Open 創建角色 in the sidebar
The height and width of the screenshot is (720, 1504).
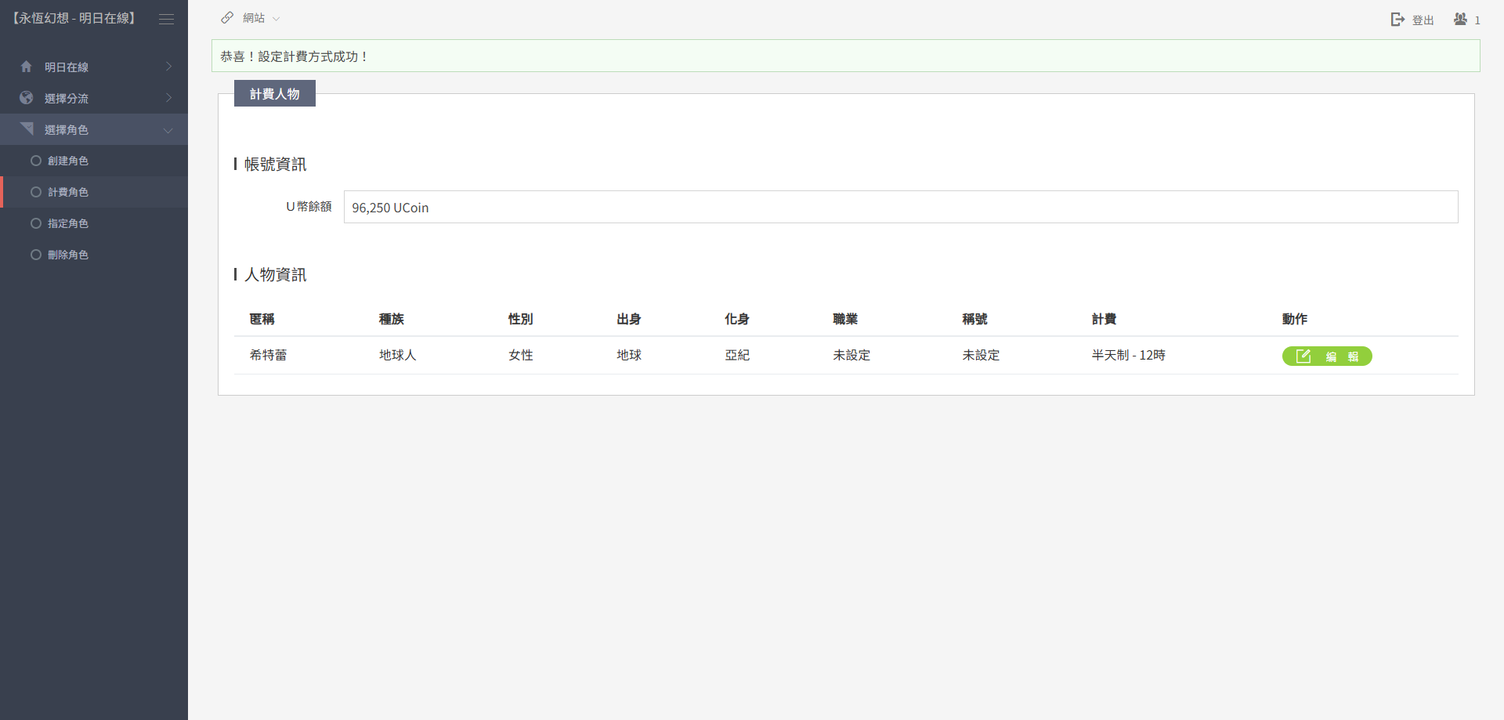68,161
